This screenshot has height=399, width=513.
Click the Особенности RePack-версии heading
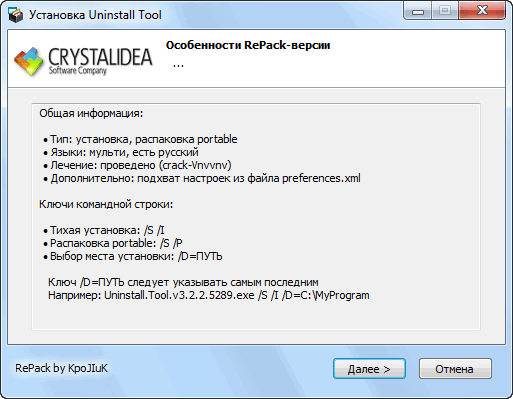[248, 45]
